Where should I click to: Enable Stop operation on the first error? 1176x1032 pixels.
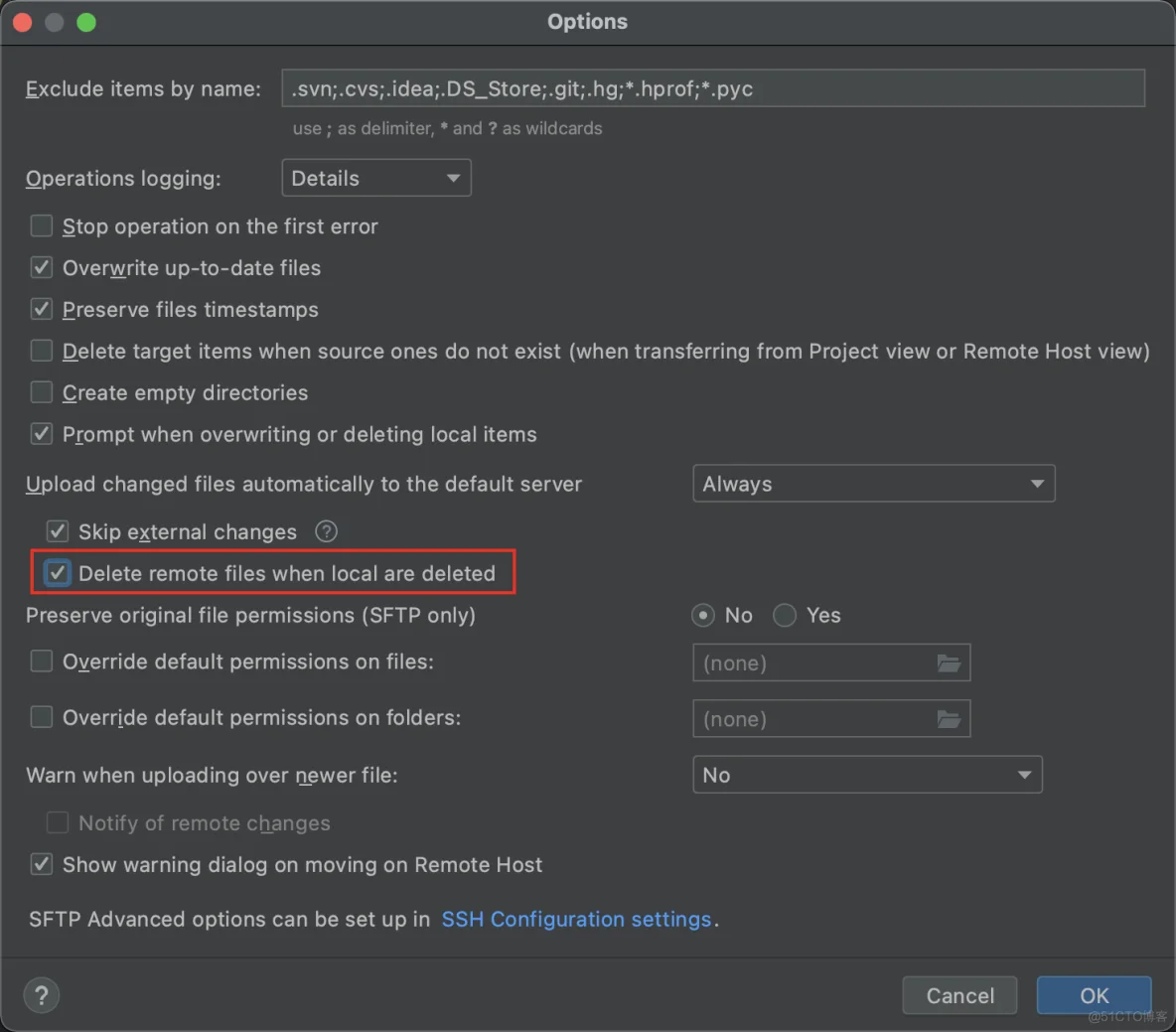42,226
